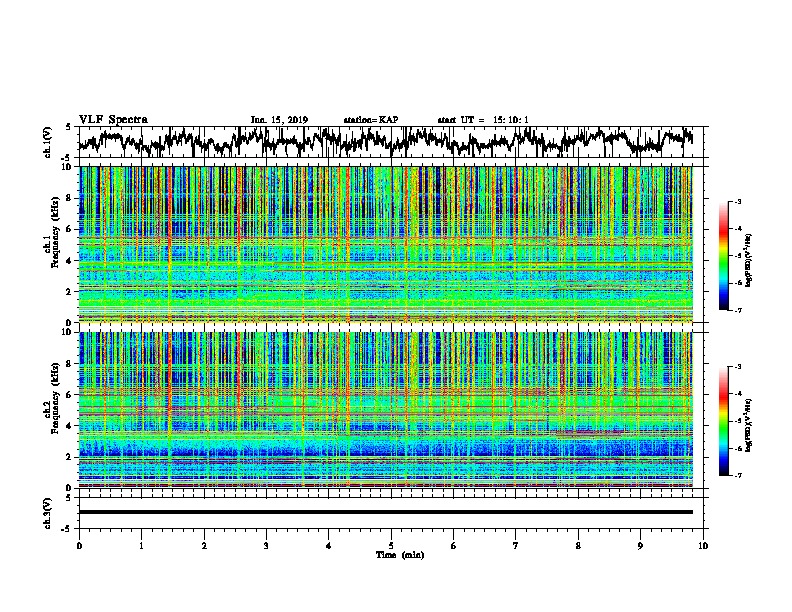The image size is (792, 612).
Task: Click ch.3(V) axis lower tick label "-5"
Action: (66, 529)
